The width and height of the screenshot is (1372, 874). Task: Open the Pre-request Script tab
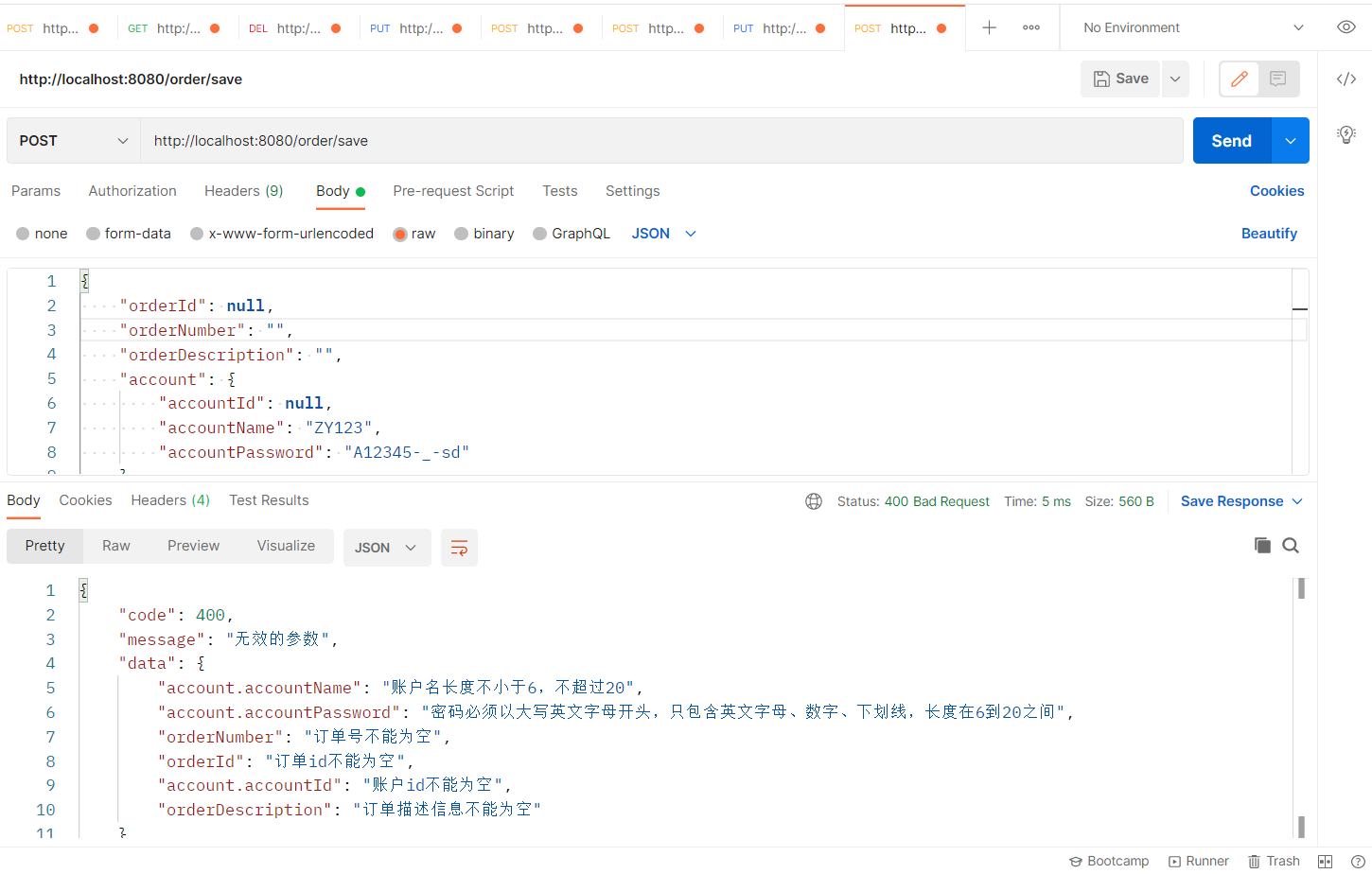pyautogui.click(x=453, y=191)
